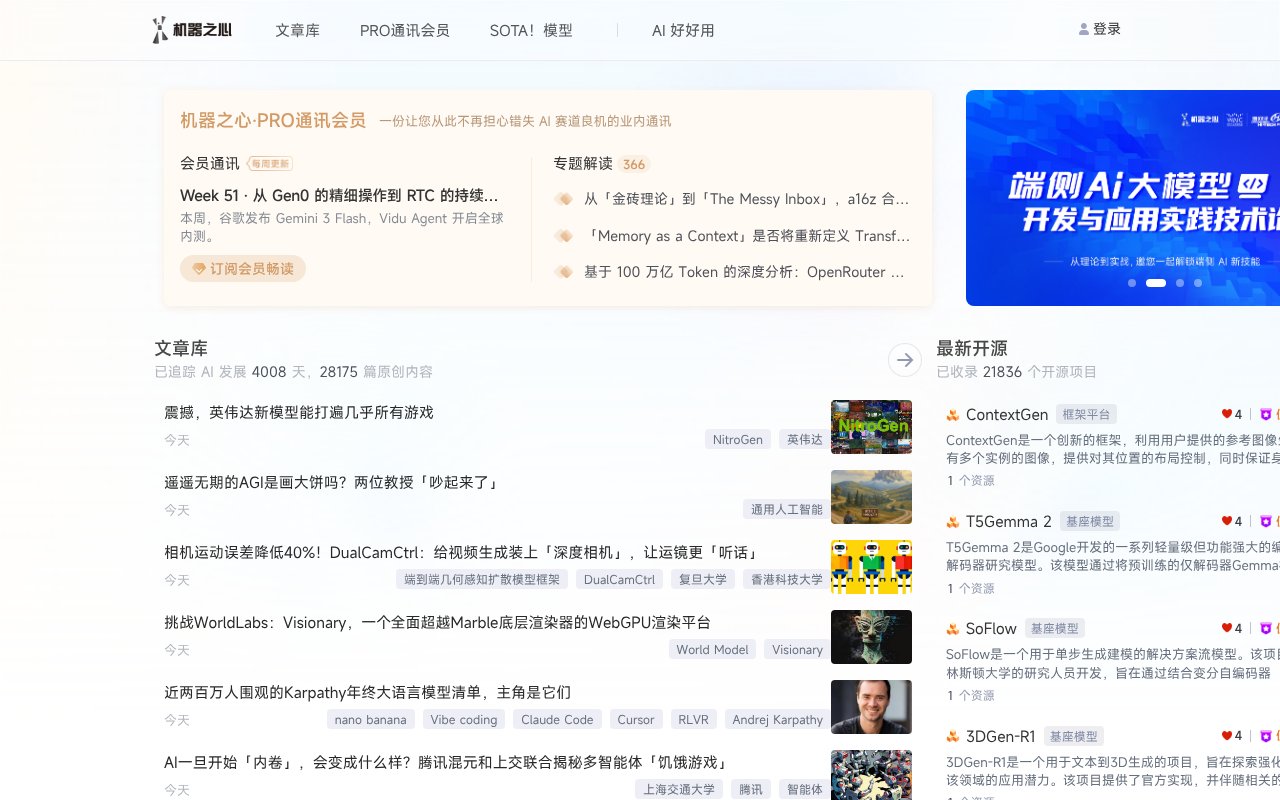Open 文章库 in the navigation bar
Screen dimensions: 1280x800
[297, 31]
